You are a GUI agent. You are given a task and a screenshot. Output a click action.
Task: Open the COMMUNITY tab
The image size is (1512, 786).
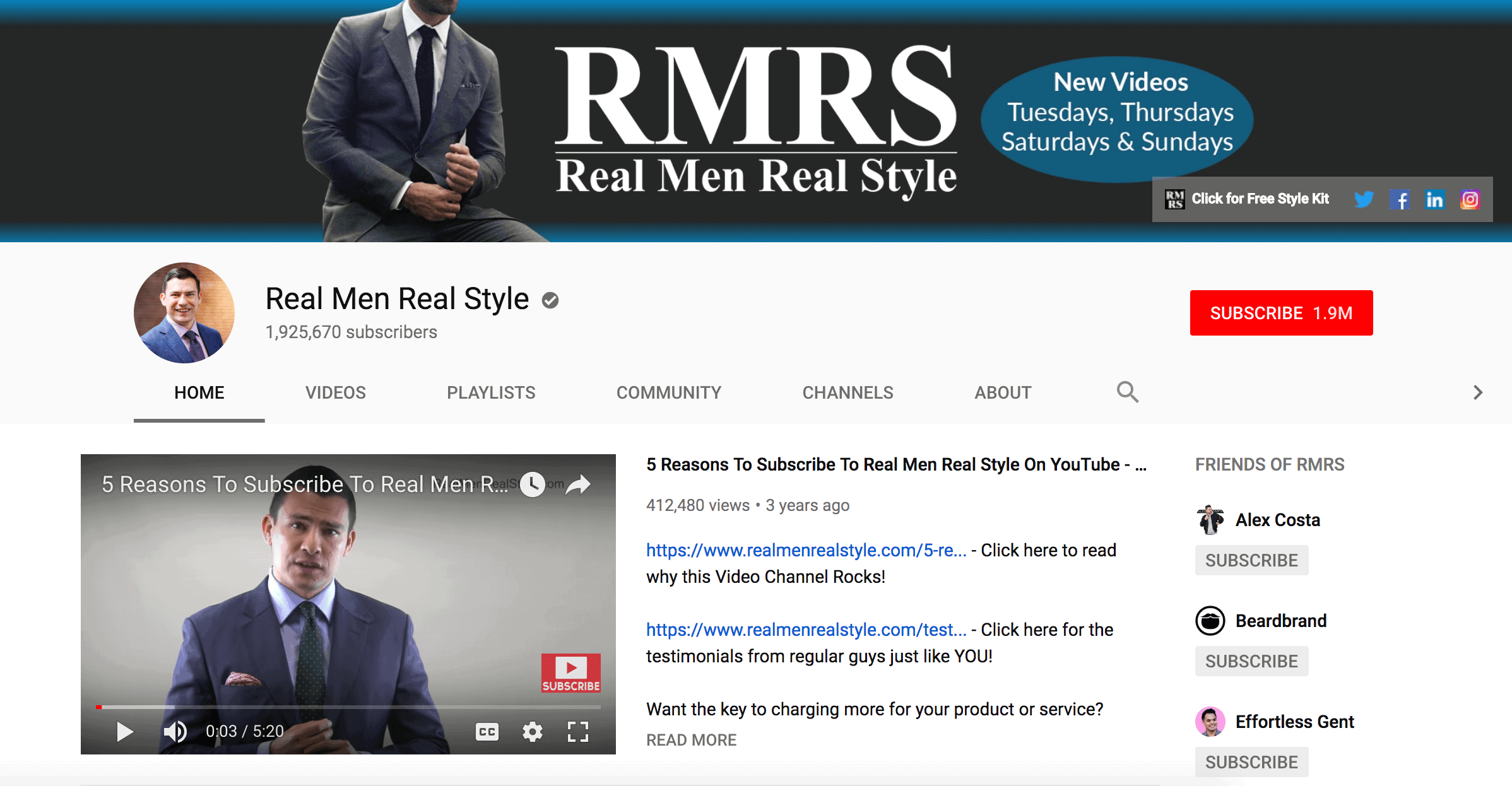pos(669,392)
